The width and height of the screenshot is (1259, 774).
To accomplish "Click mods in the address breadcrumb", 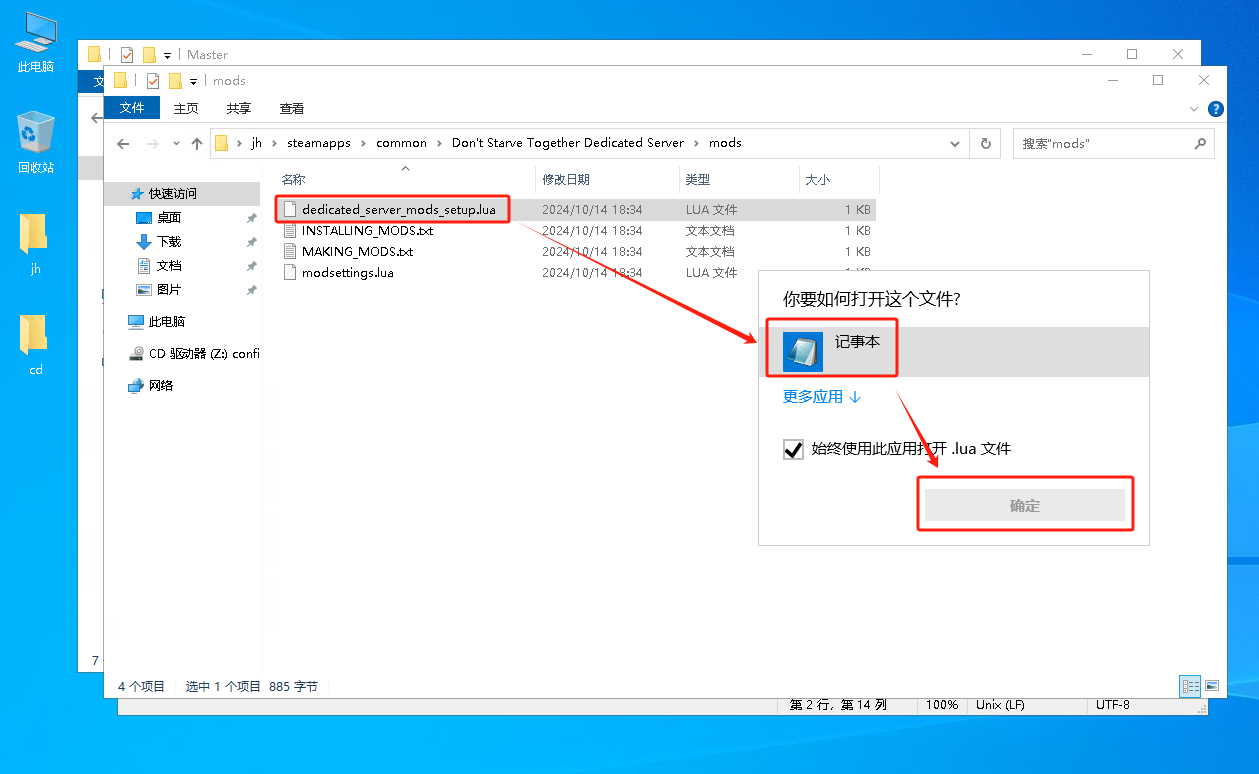I will pos(725,143).
